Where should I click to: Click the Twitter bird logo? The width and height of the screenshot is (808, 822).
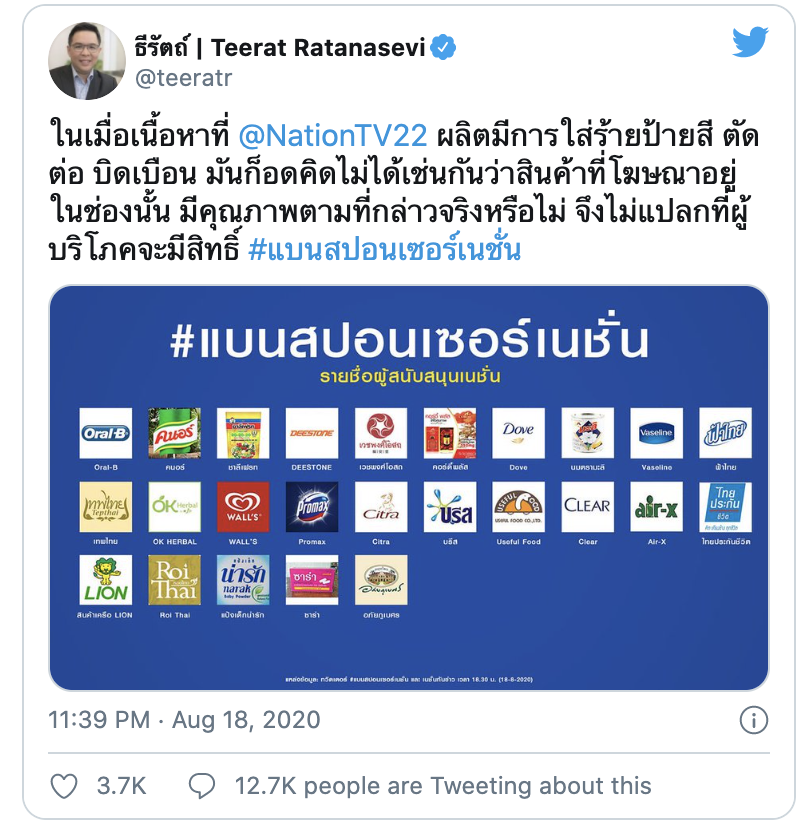click(x=750, y=41)
